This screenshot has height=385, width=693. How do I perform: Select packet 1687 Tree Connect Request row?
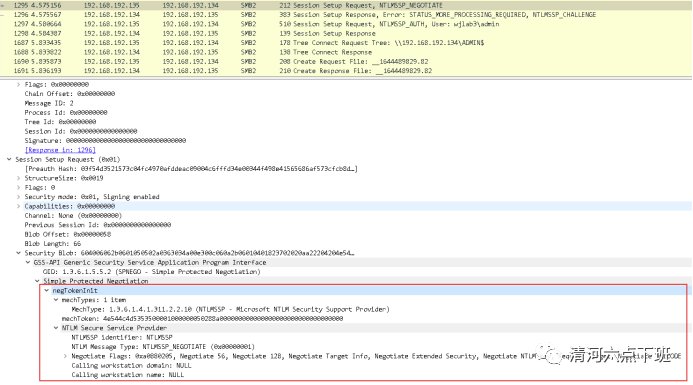tap(346, 43)
